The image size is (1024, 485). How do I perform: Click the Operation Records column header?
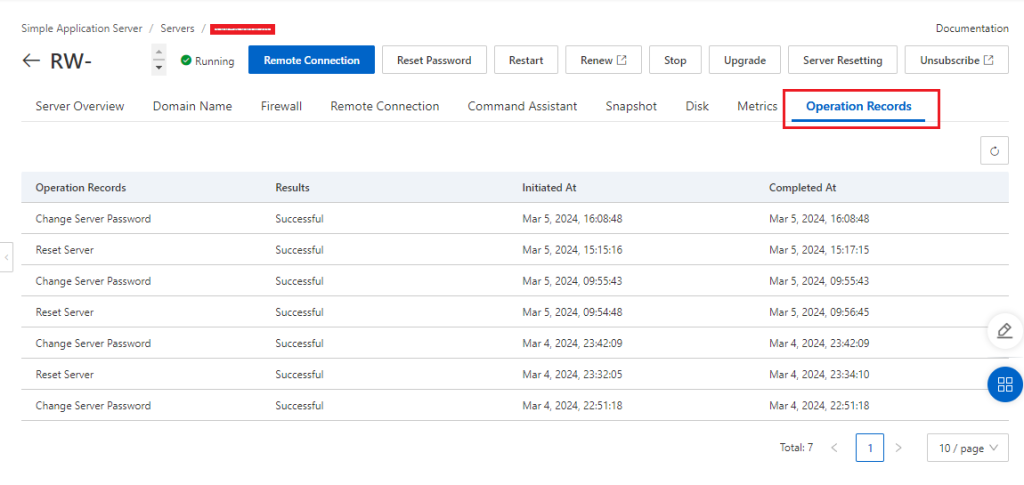(x=81, y=188)
